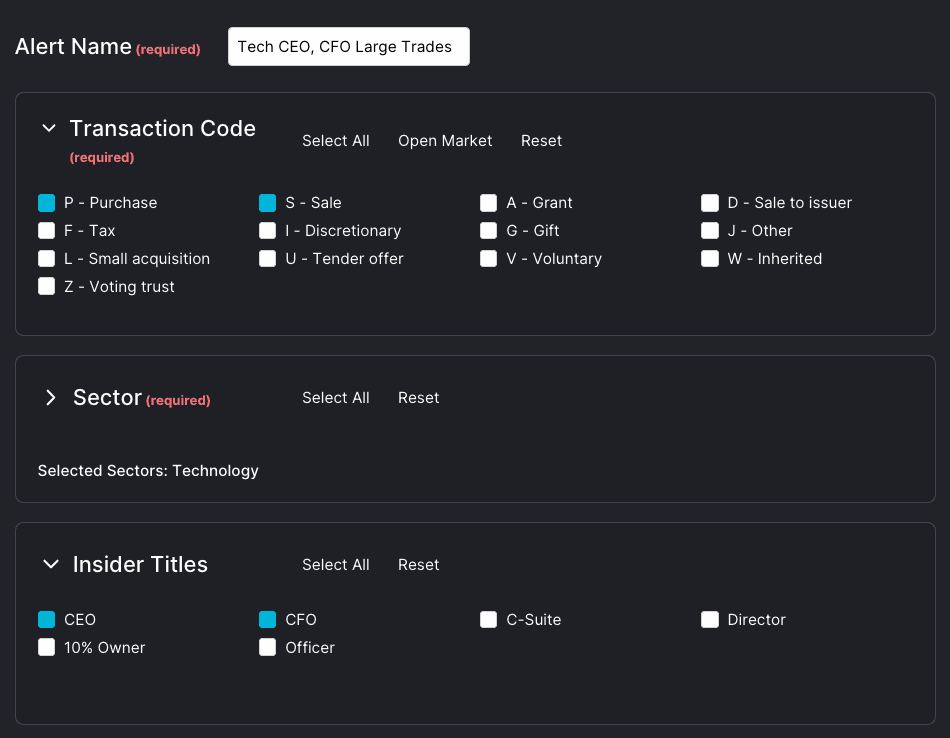Screen dimensions: 950x738
Task: Reset the Sector selections
Action: tap(418, 397)
